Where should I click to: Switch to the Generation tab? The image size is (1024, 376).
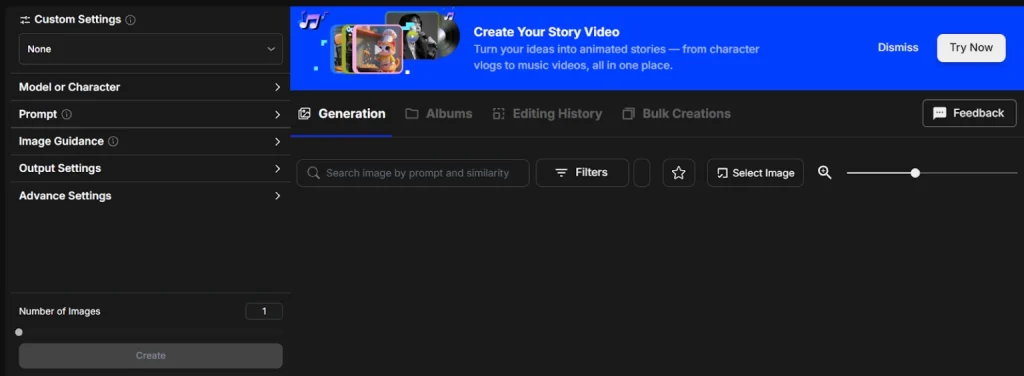pyautogui.click(x=342, y=114)
